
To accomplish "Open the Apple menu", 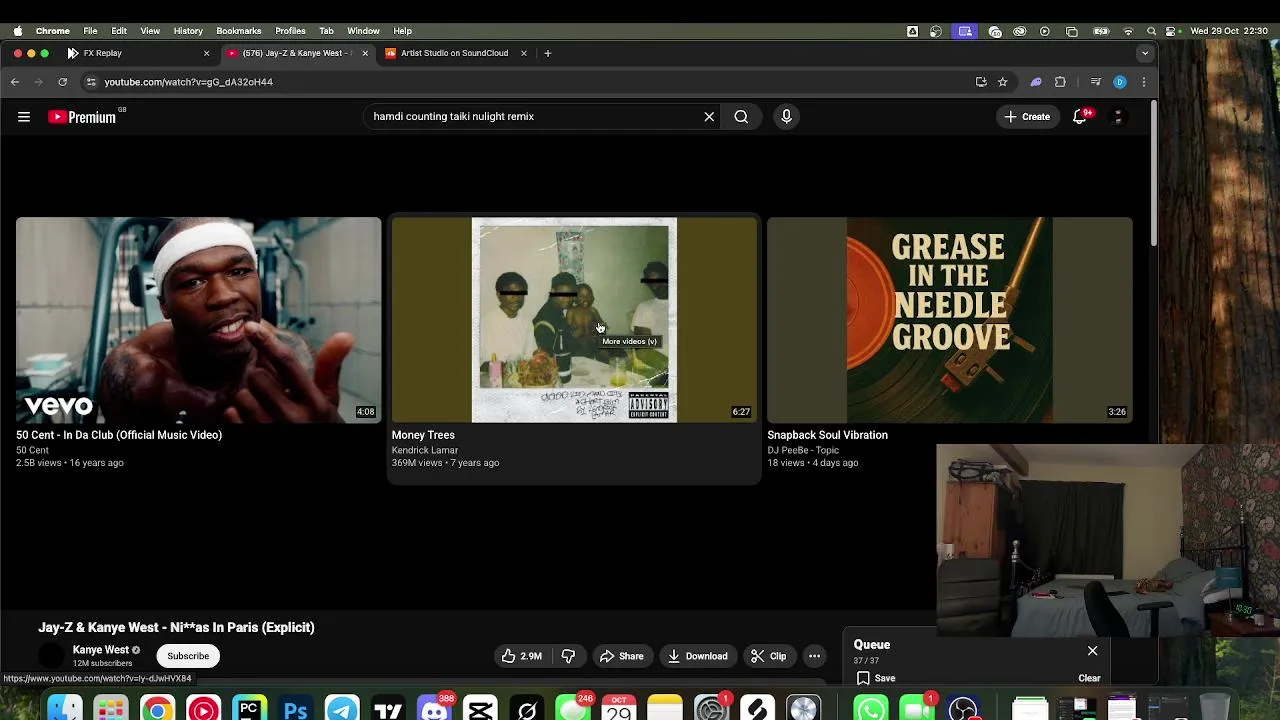I will pyautogui.click(x=18, y=31).
